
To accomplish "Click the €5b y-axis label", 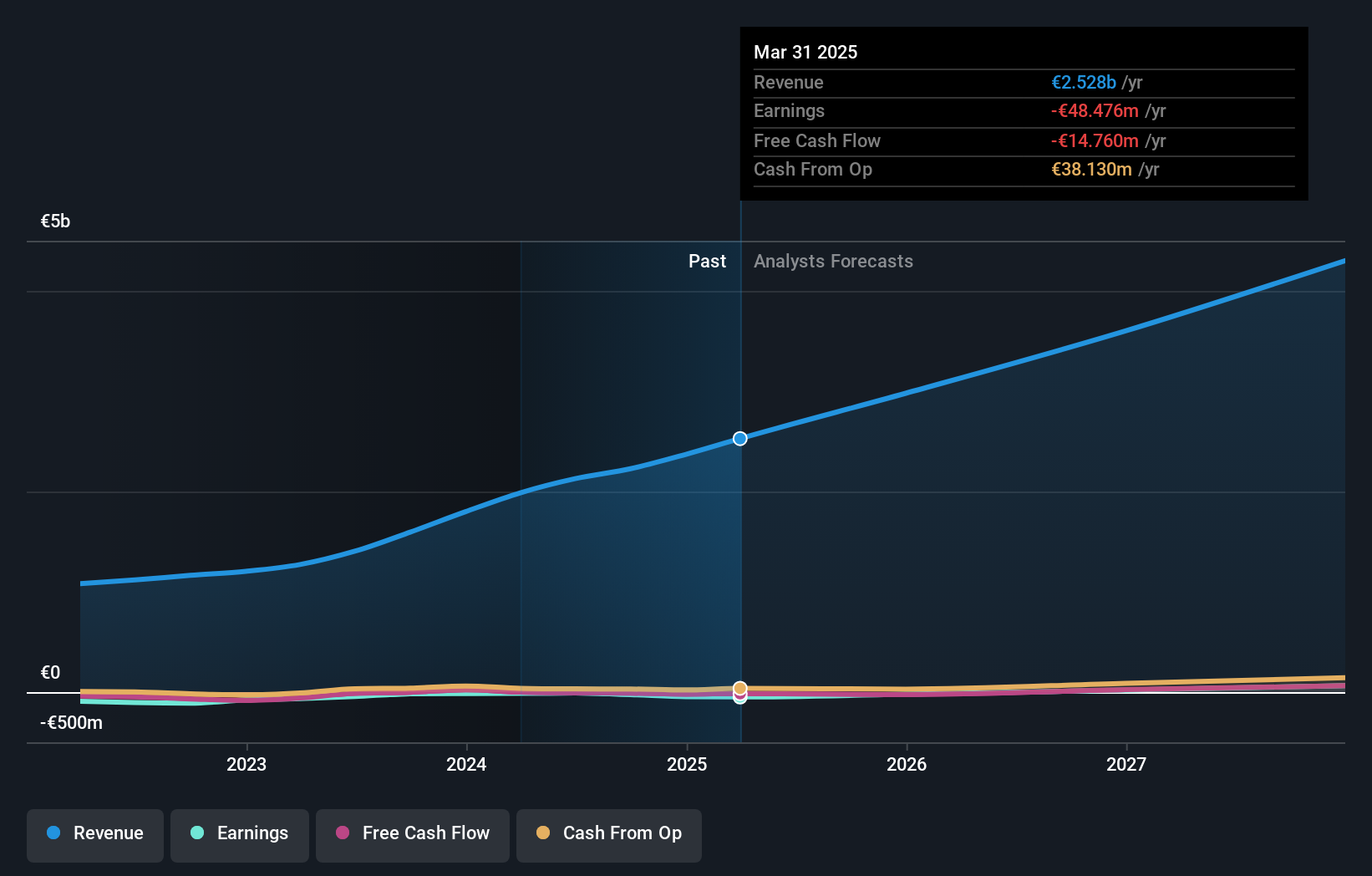I will 55,222.
